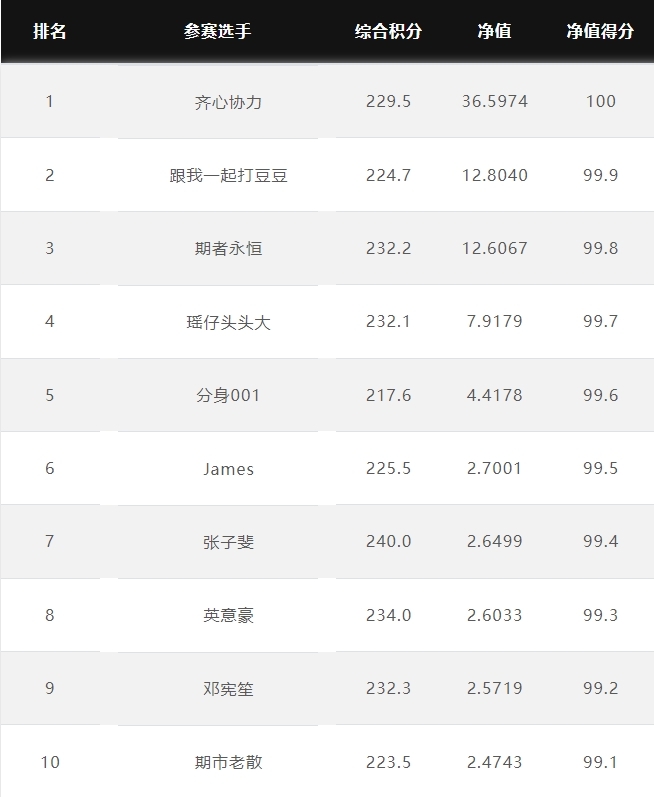Open contestant 英意豪
654x797 pixels.
(x=228, y=616)
